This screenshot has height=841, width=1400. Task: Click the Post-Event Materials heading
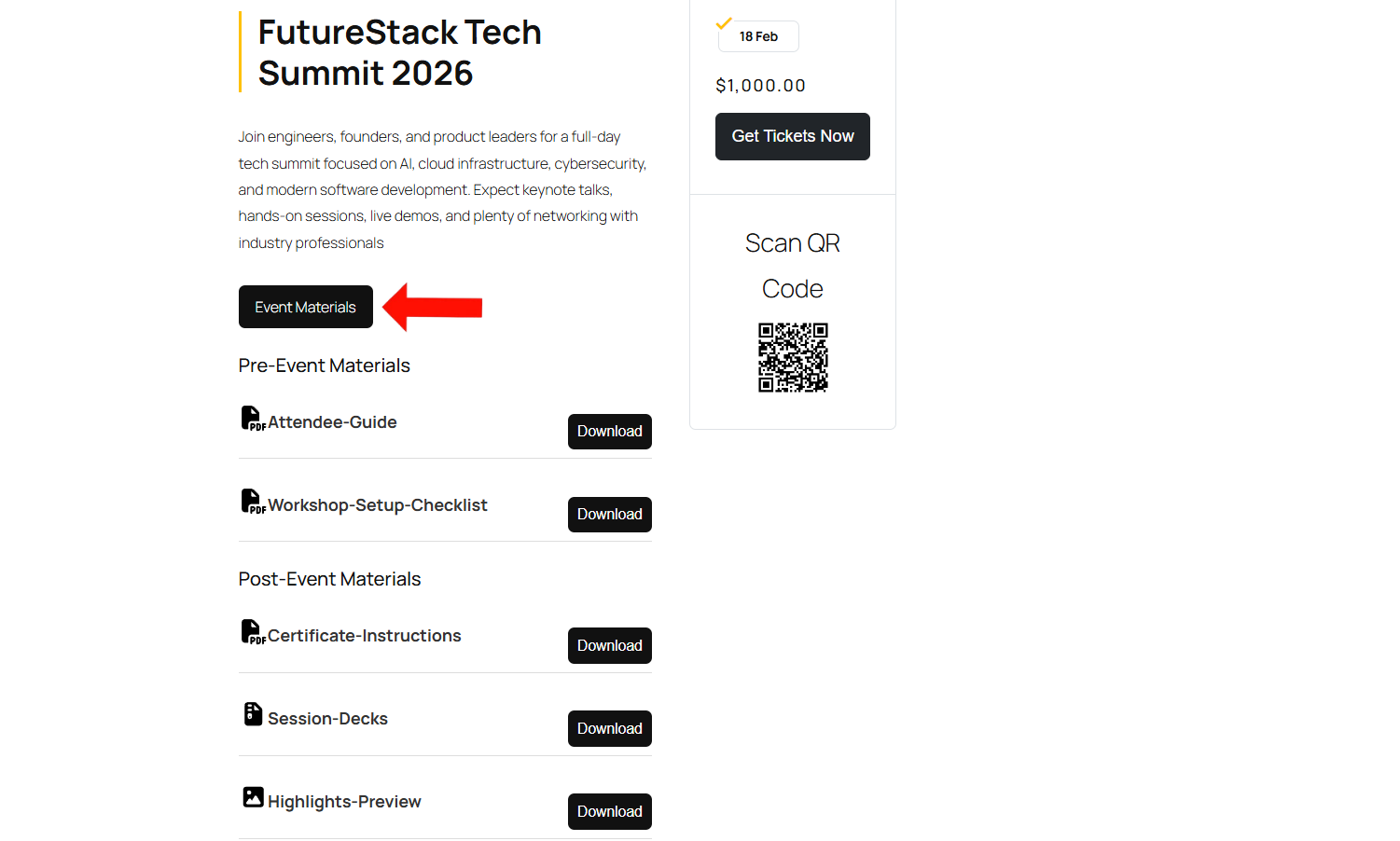329,579
